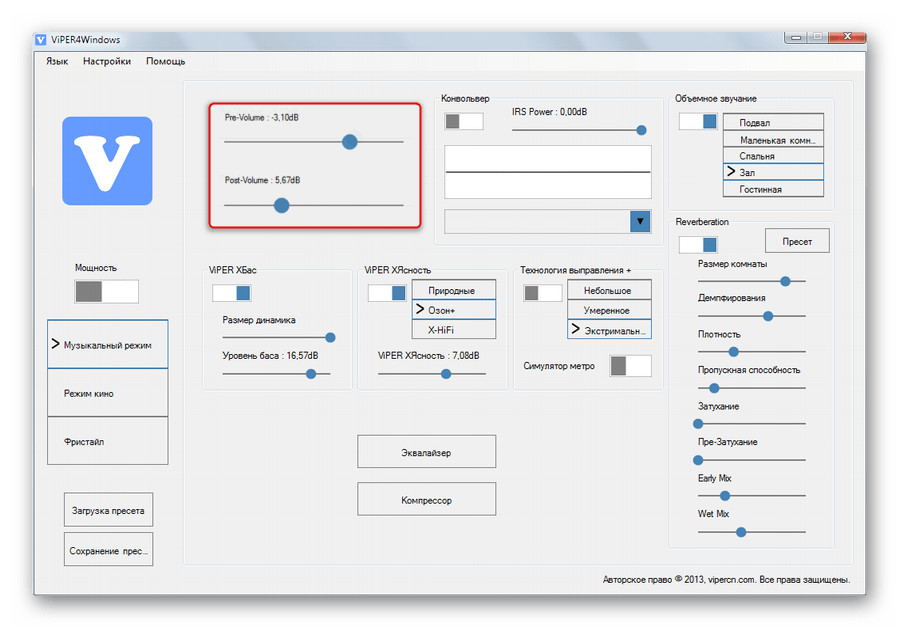Enable the Конвольвер toggle switch
Viewport: 900px width, 629px height.
click(464, 121)
